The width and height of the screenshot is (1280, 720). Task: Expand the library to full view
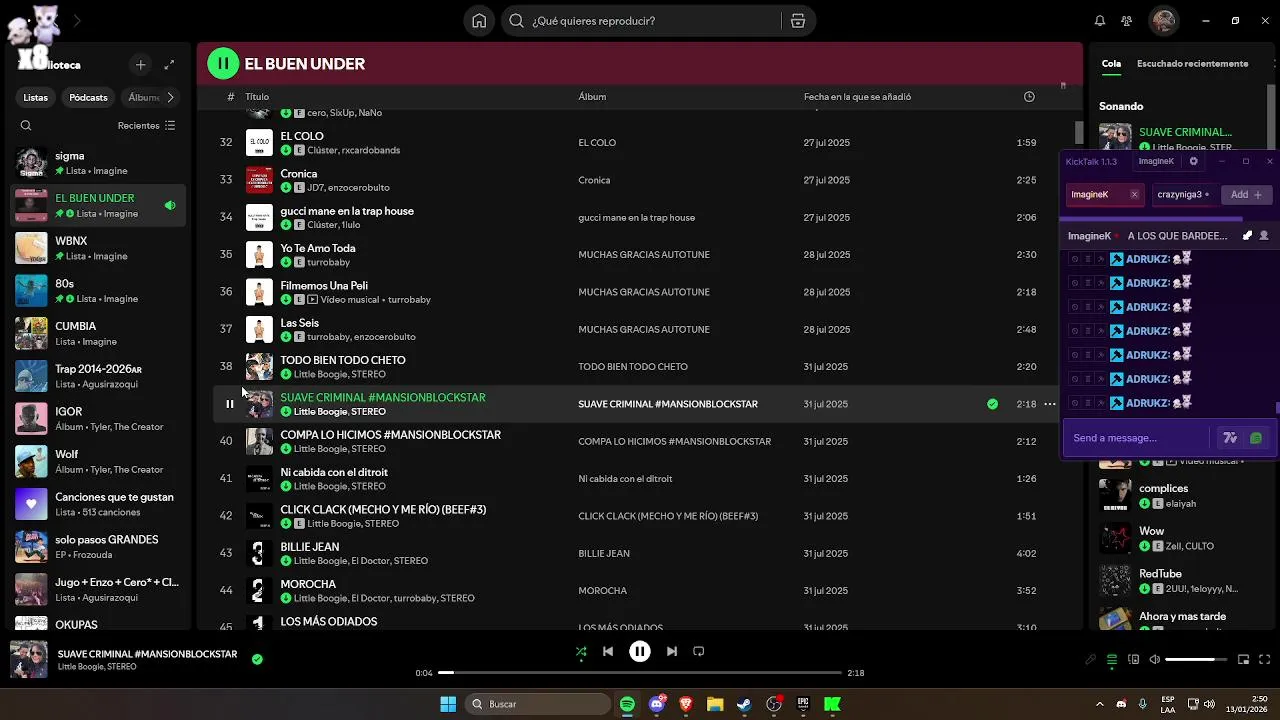pyautogui.click(x=169, y=65)
